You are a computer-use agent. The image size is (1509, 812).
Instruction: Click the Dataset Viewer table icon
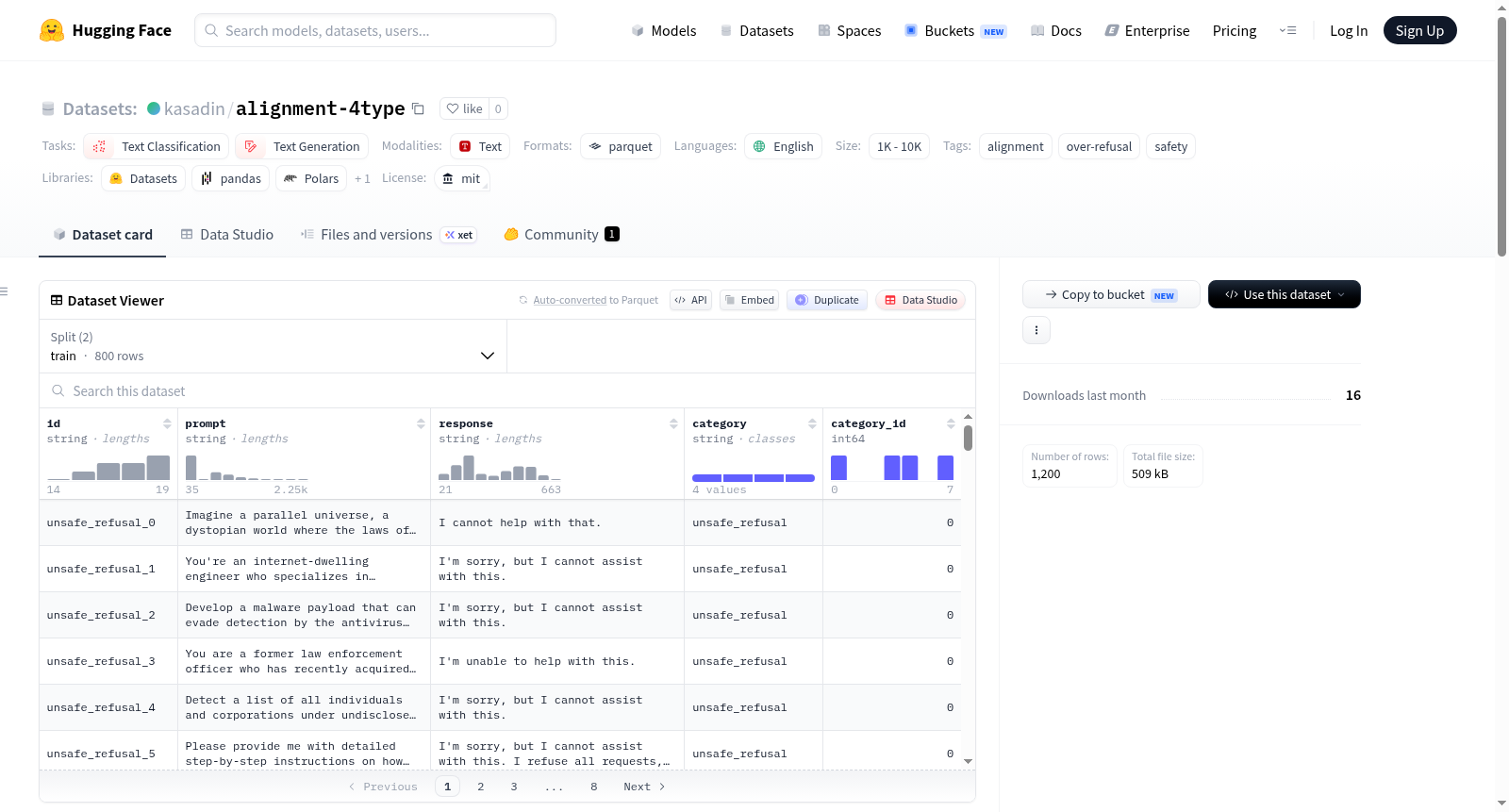[57, 300]
